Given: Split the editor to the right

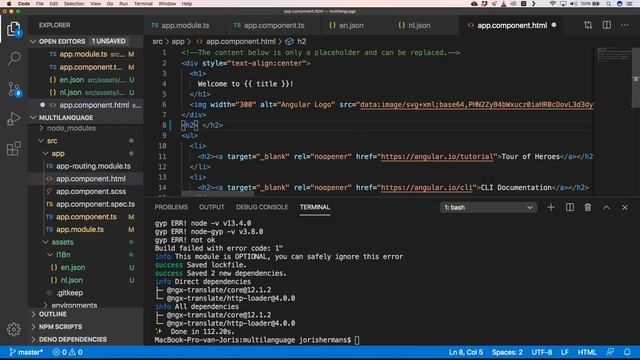Looking at the screenshot, I should [x=607, y=25].
